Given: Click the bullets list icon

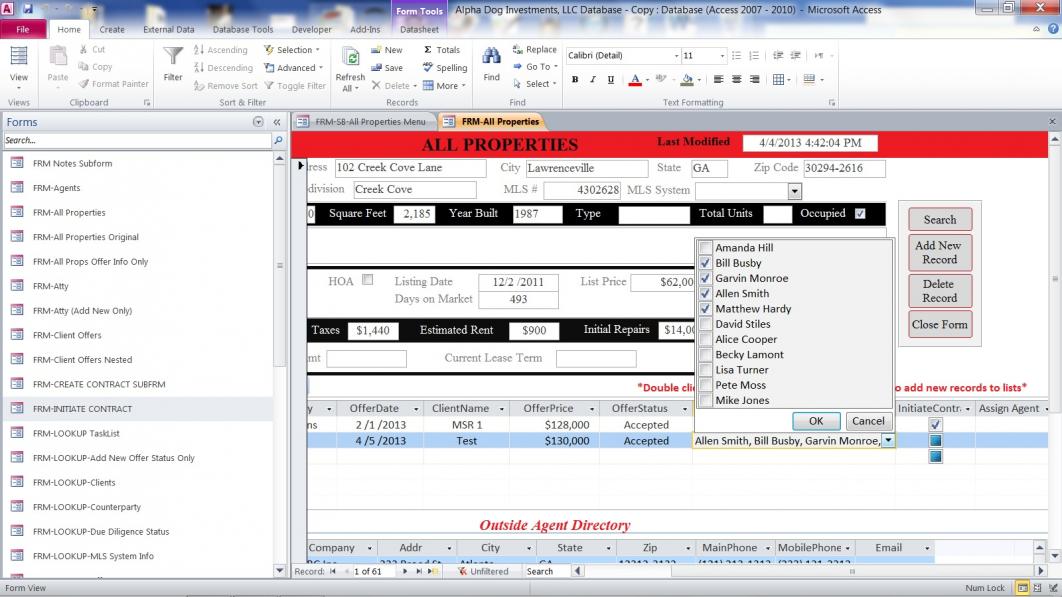Looking at the screenshot, I should [736, 56].
